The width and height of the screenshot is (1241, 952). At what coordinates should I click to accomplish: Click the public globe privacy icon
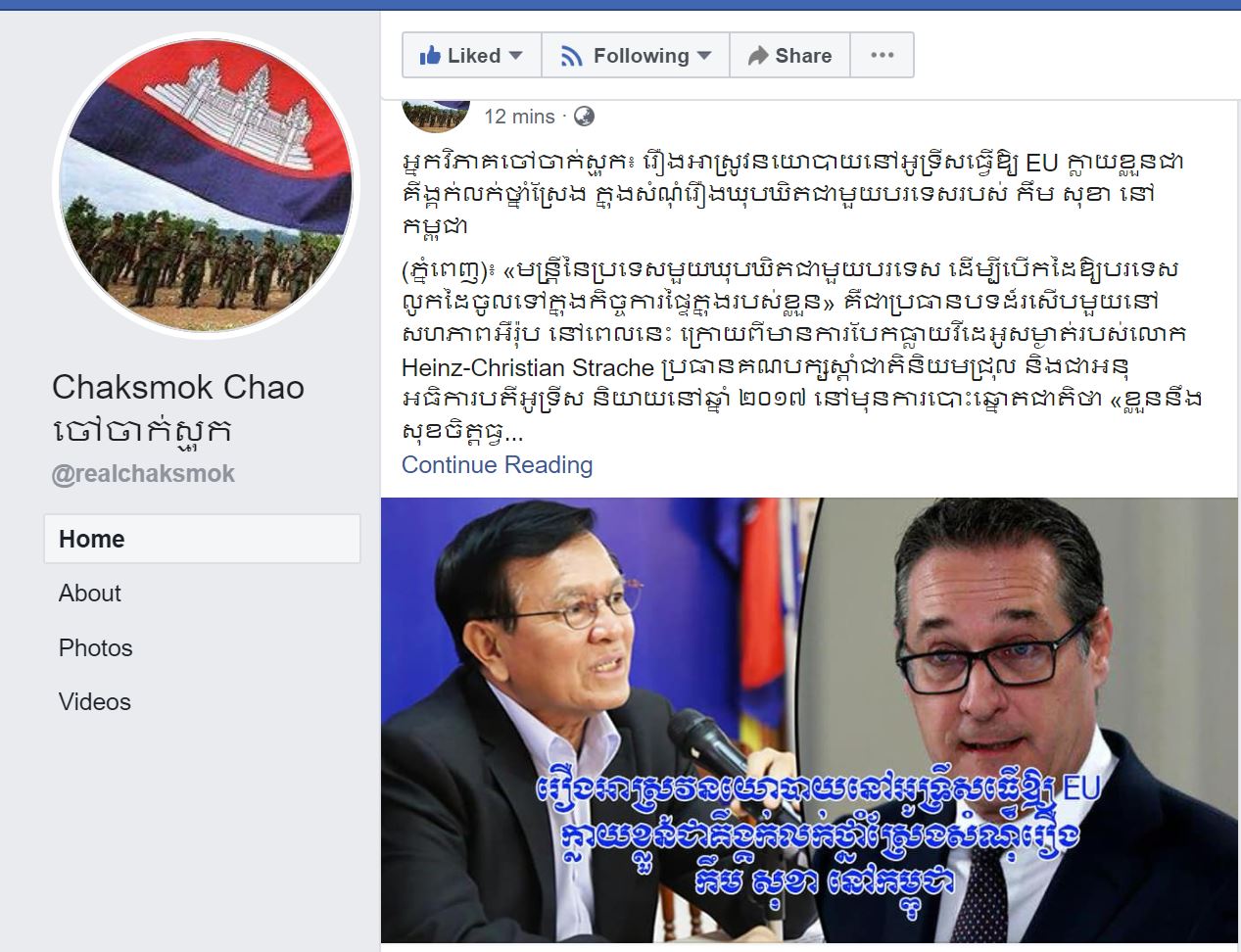coord(584,117)
